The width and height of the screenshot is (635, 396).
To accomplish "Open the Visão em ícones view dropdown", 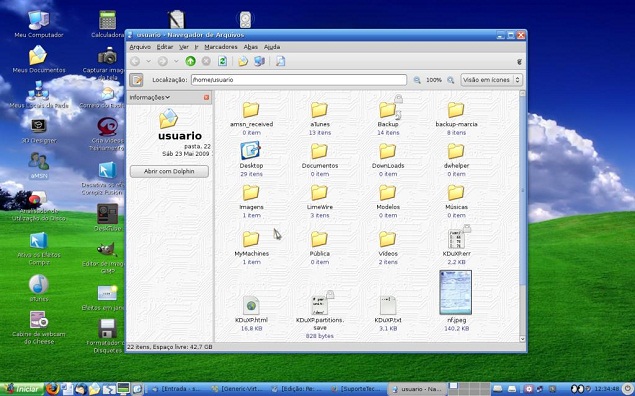I will pos(491,80).
